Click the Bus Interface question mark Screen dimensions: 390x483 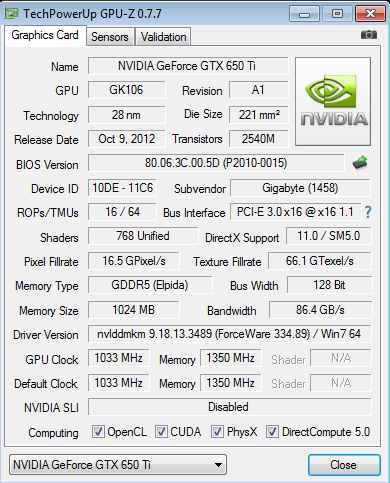pyautogui.click(x=368, y=212)
